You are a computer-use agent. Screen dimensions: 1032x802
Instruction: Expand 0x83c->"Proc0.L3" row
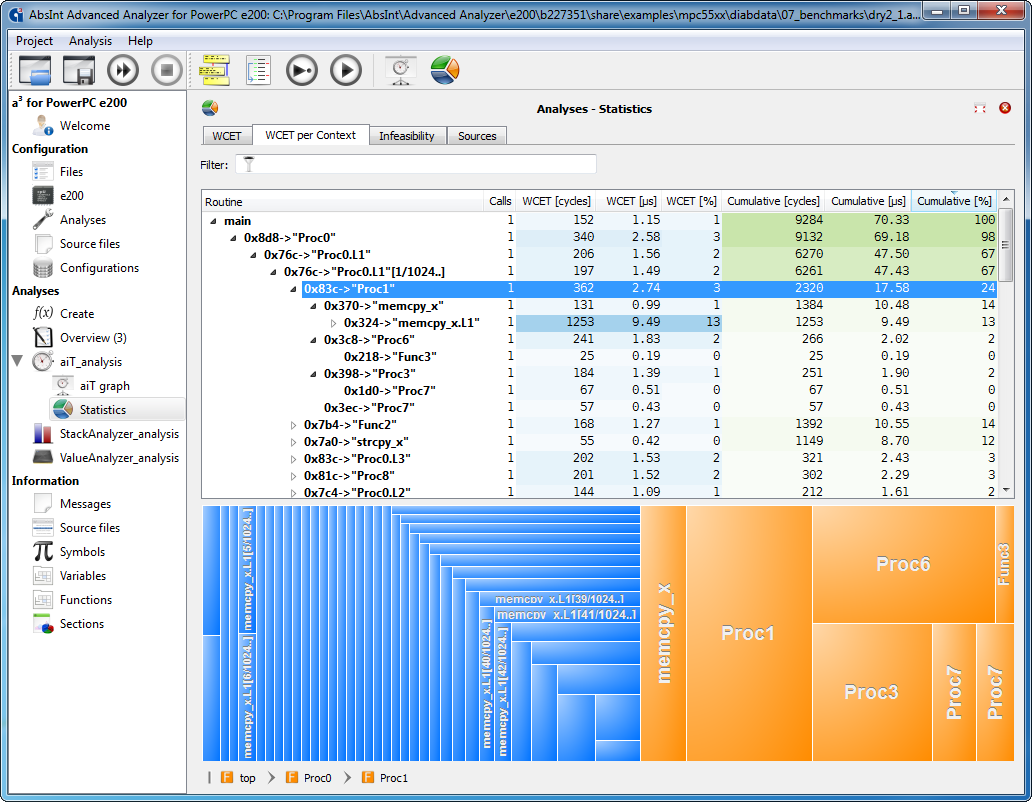coord(294,459)
